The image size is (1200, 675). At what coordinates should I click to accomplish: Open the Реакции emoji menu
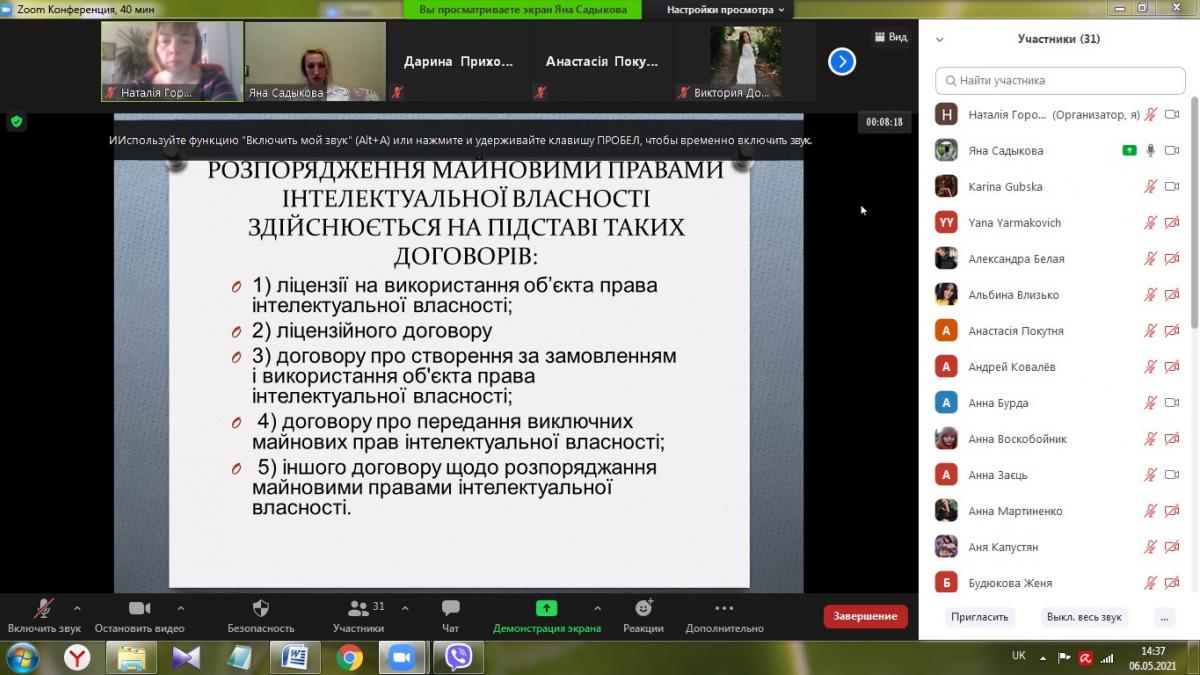(643, 616)
